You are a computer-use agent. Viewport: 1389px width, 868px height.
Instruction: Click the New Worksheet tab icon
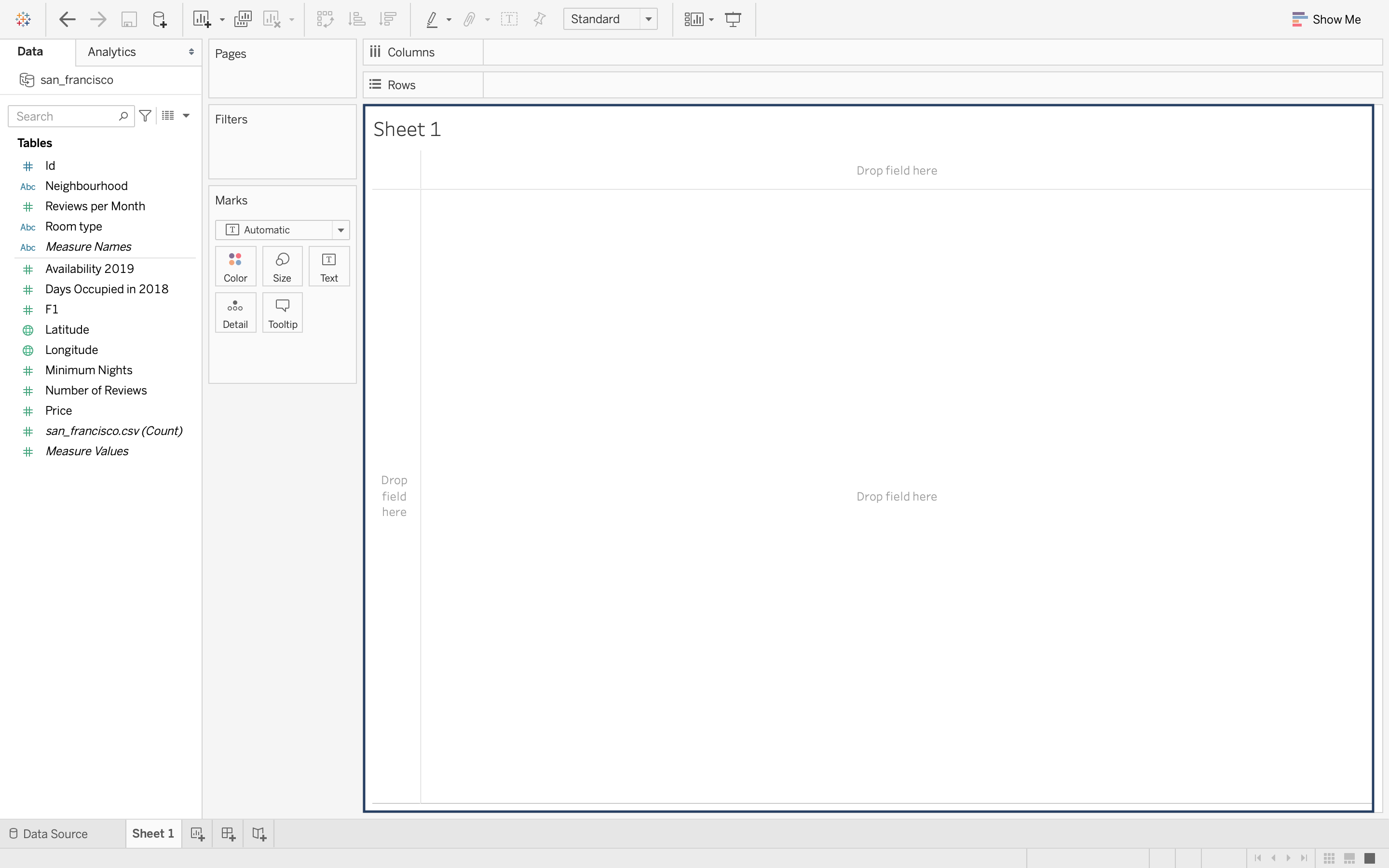[x=197, y=834]
